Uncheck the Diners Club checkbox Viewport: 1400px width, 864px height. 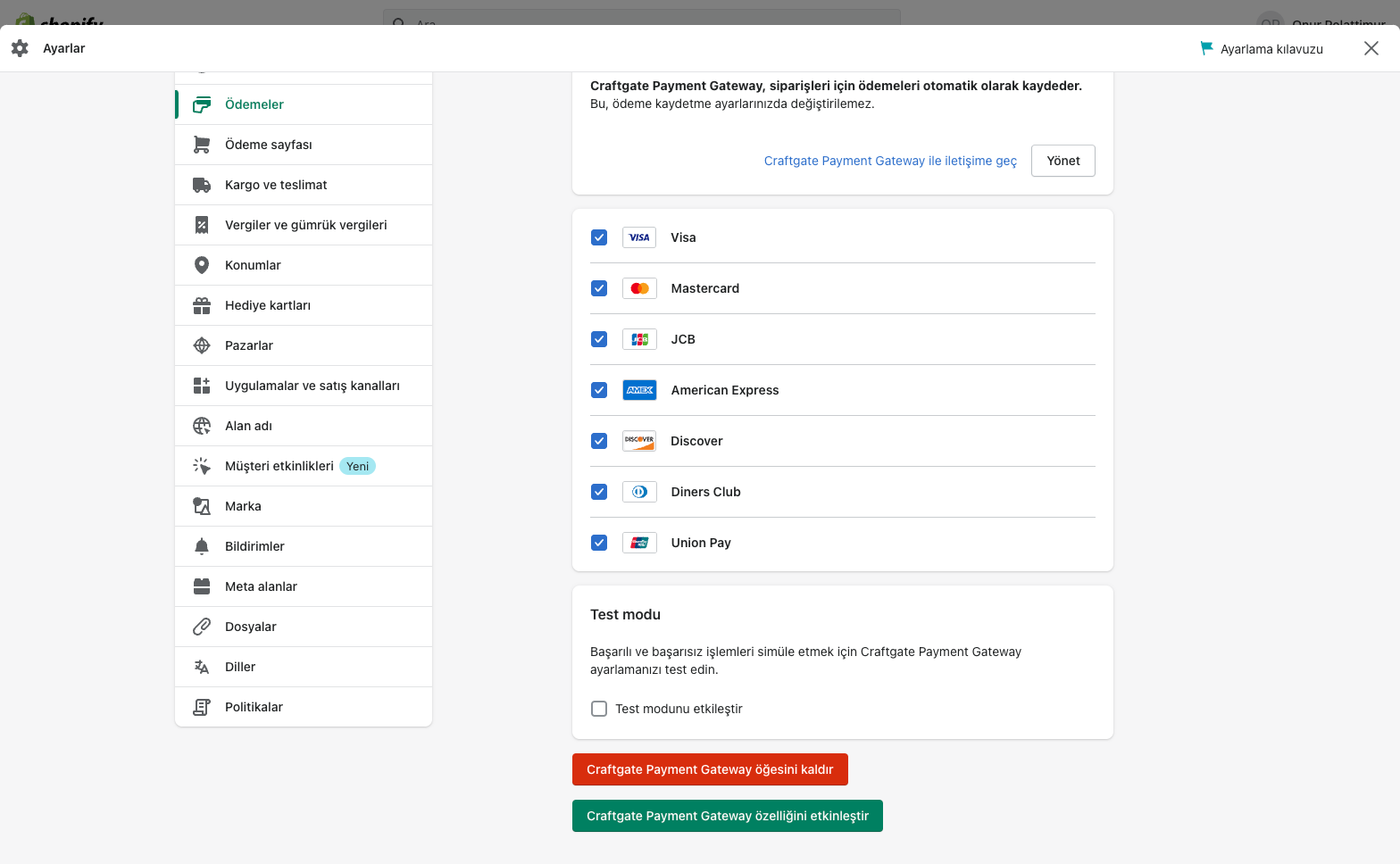(x=599, y=492)
